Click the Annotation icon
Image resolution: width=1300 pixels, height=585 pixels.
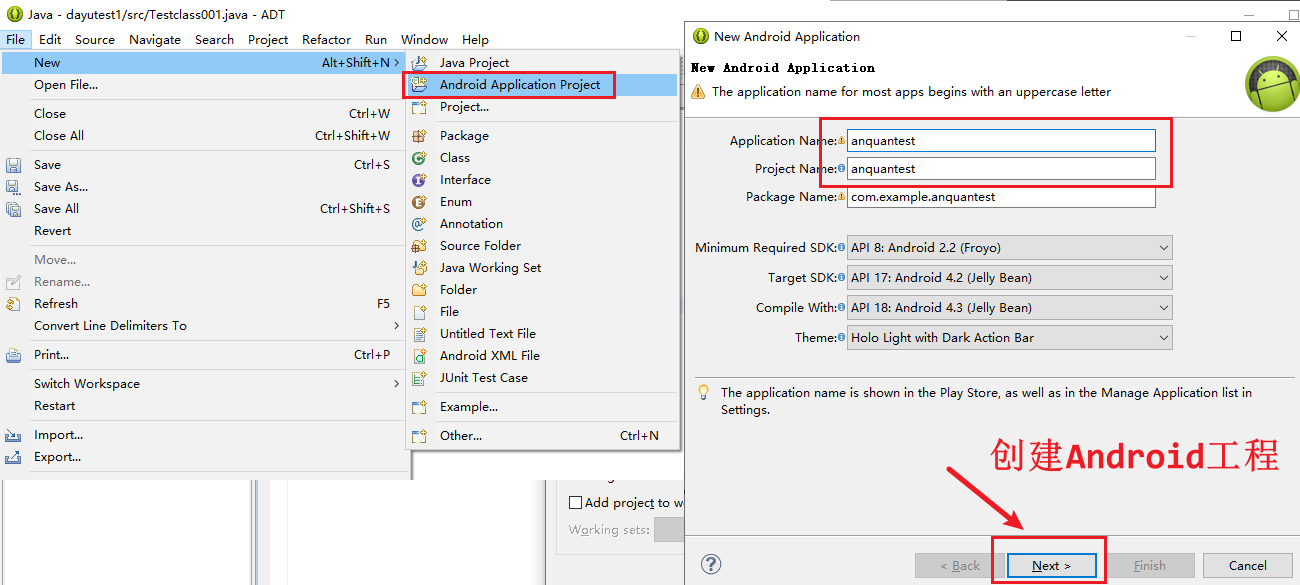coord(420,224)
